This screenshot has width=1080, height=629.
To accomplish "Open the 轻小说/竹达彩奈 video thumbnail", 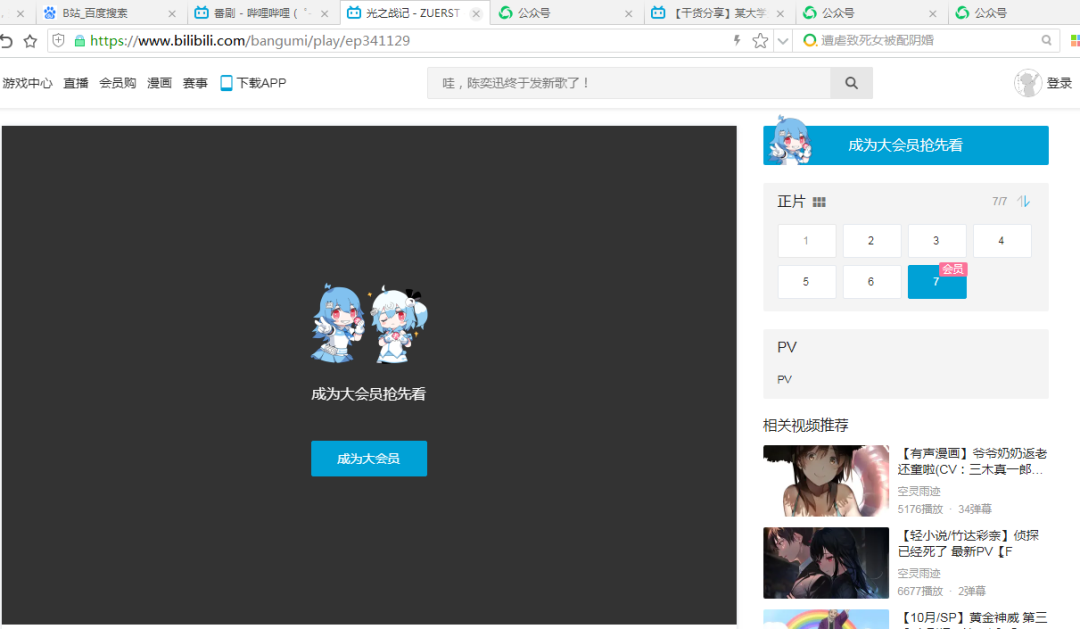I will [826, 563].
